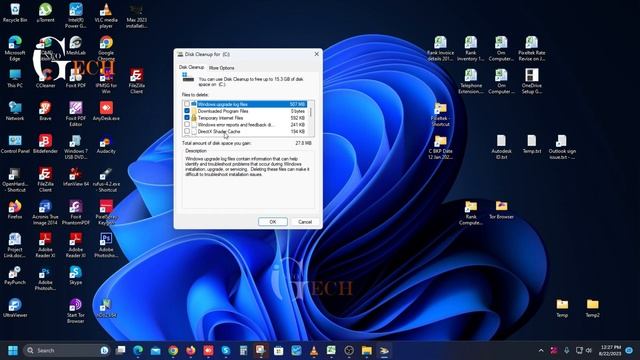Viewport: 640px width, 360px height.
Task: Check the DirectX Shader Cache checkbox
Action: point(187,131)
